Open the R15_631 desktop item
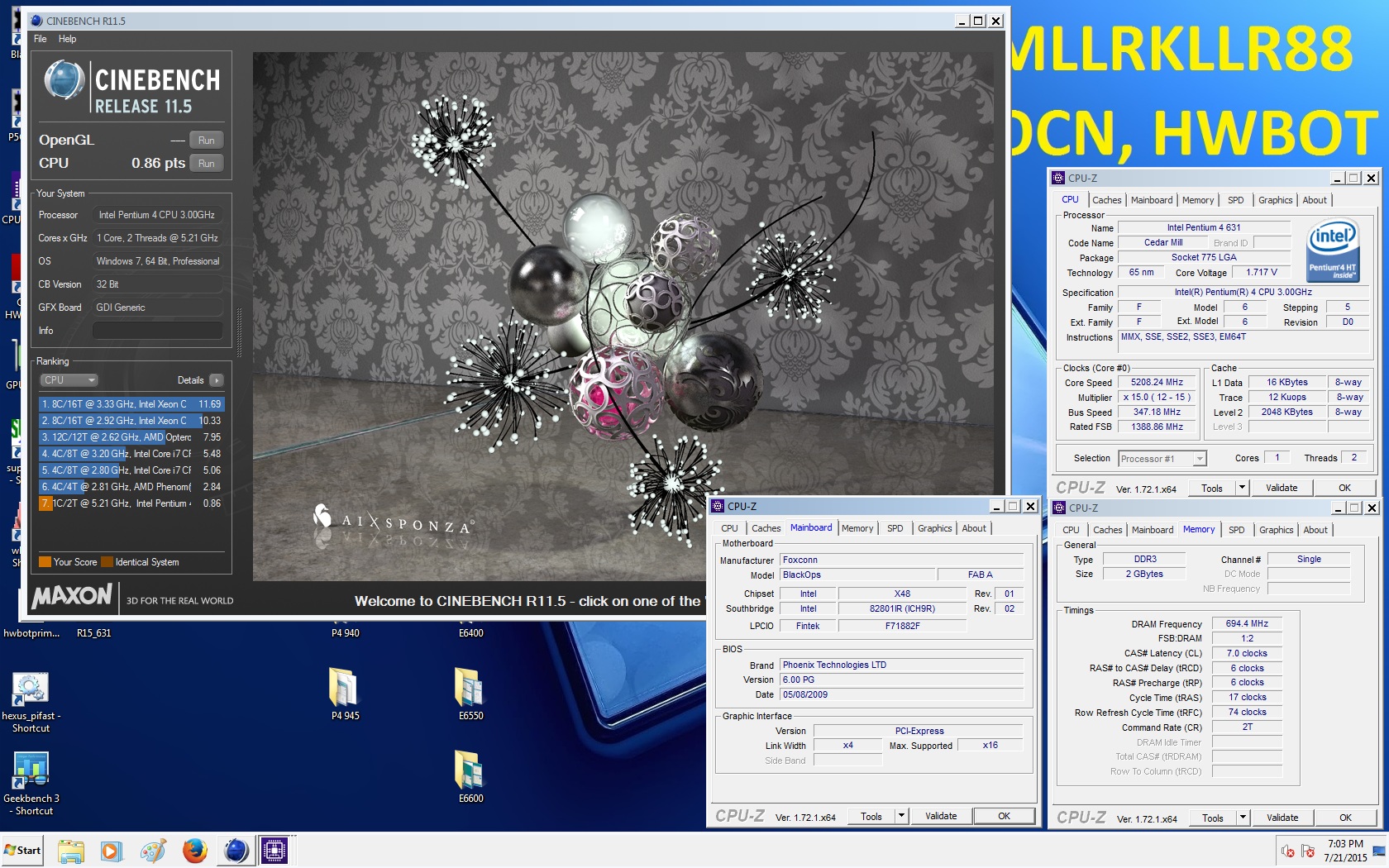Viewport: 1389px width, 868px height. tap(93, 633)
